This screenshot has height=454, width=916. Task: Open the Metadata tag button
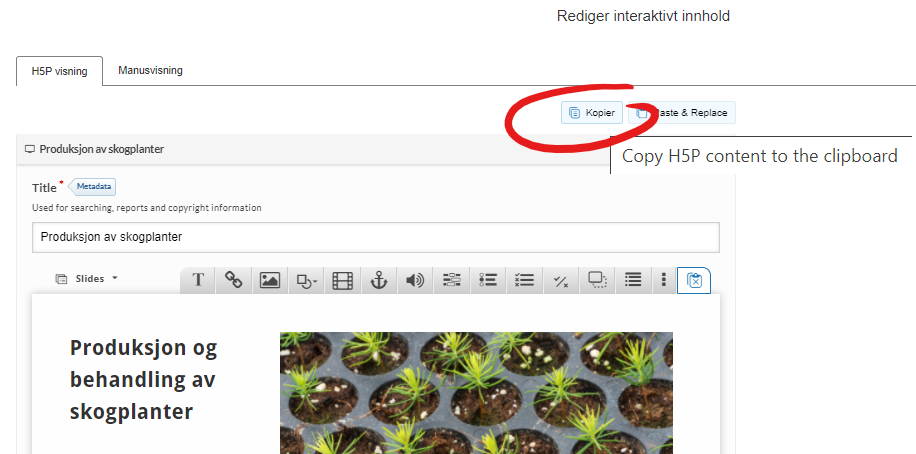coord(93,187)
